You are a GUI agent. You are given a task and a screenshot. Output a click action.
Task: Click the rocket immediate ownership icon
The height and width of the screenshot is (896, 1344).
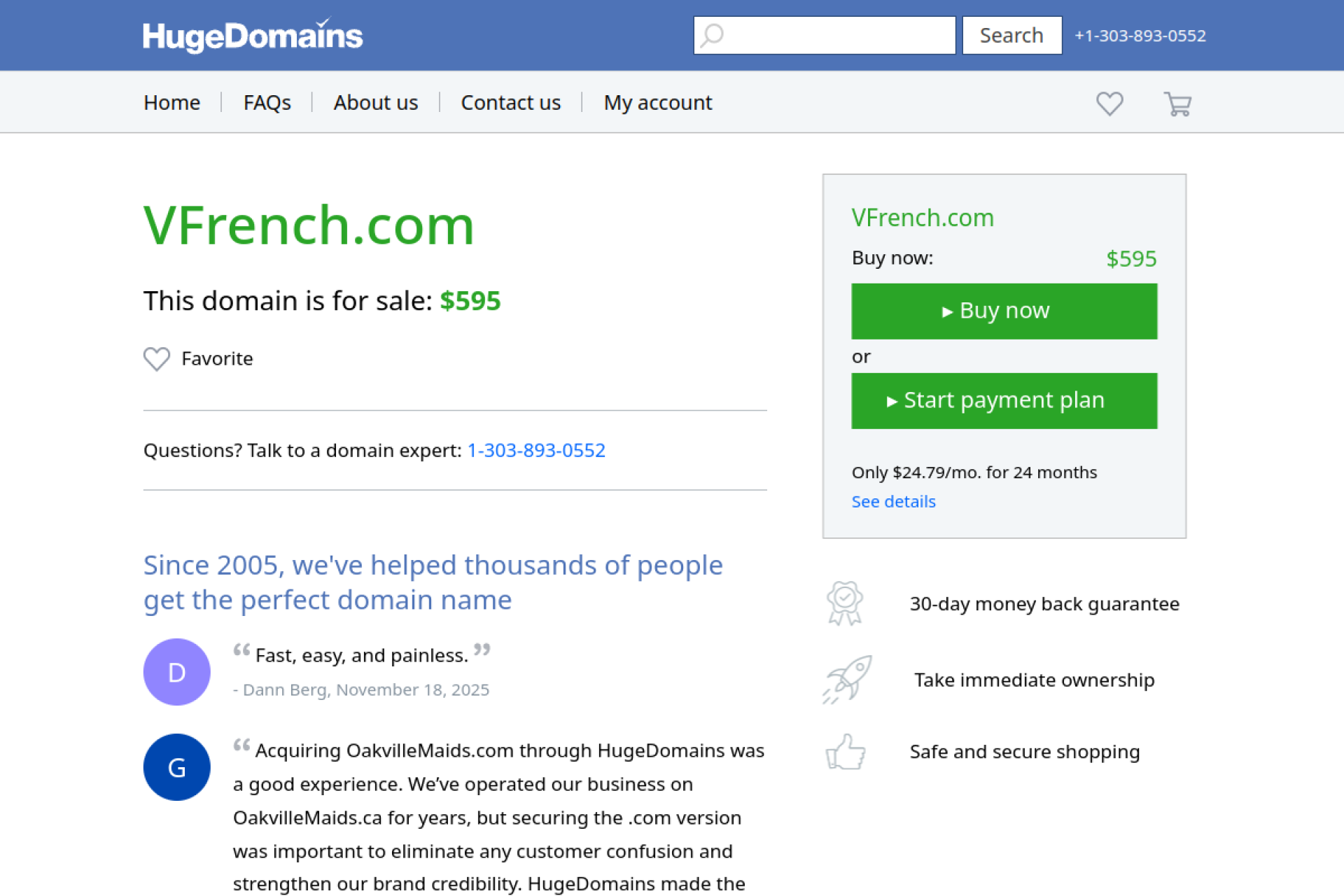click(847, 679)
